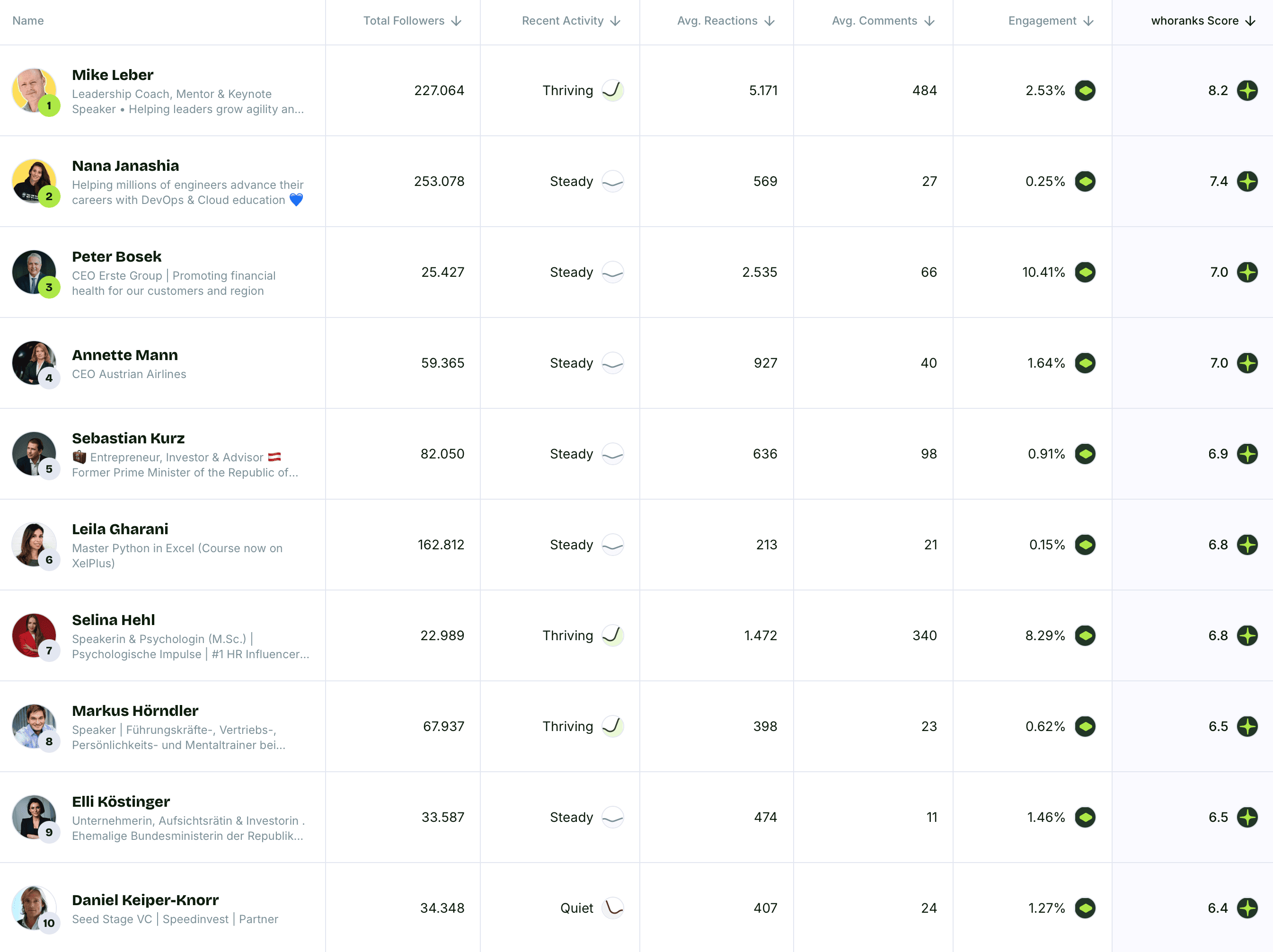Click the Avg. Reactions sort arrow
Viewport: 1273px width, 952px height.
point(769,21)
